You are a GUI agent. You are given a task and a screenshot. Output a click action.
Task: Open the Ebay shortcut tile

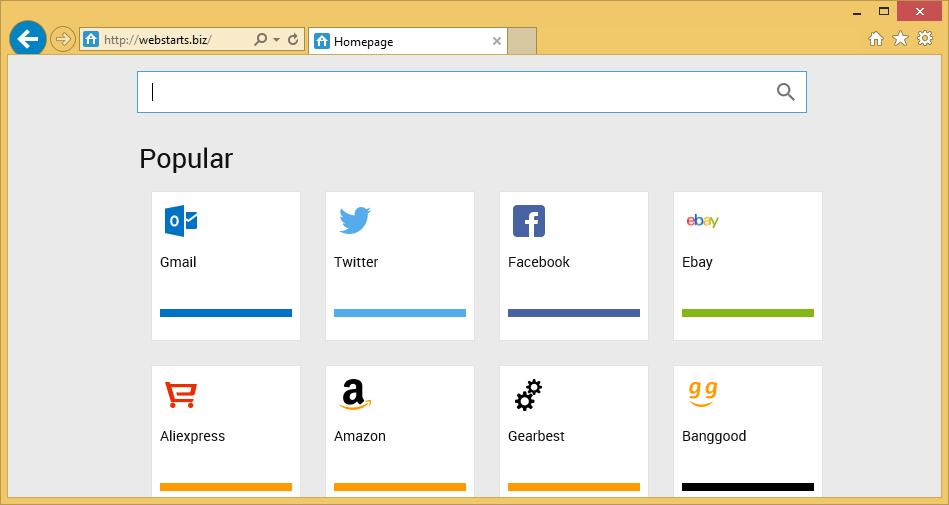pyautogui.click(x=748, y=265)
